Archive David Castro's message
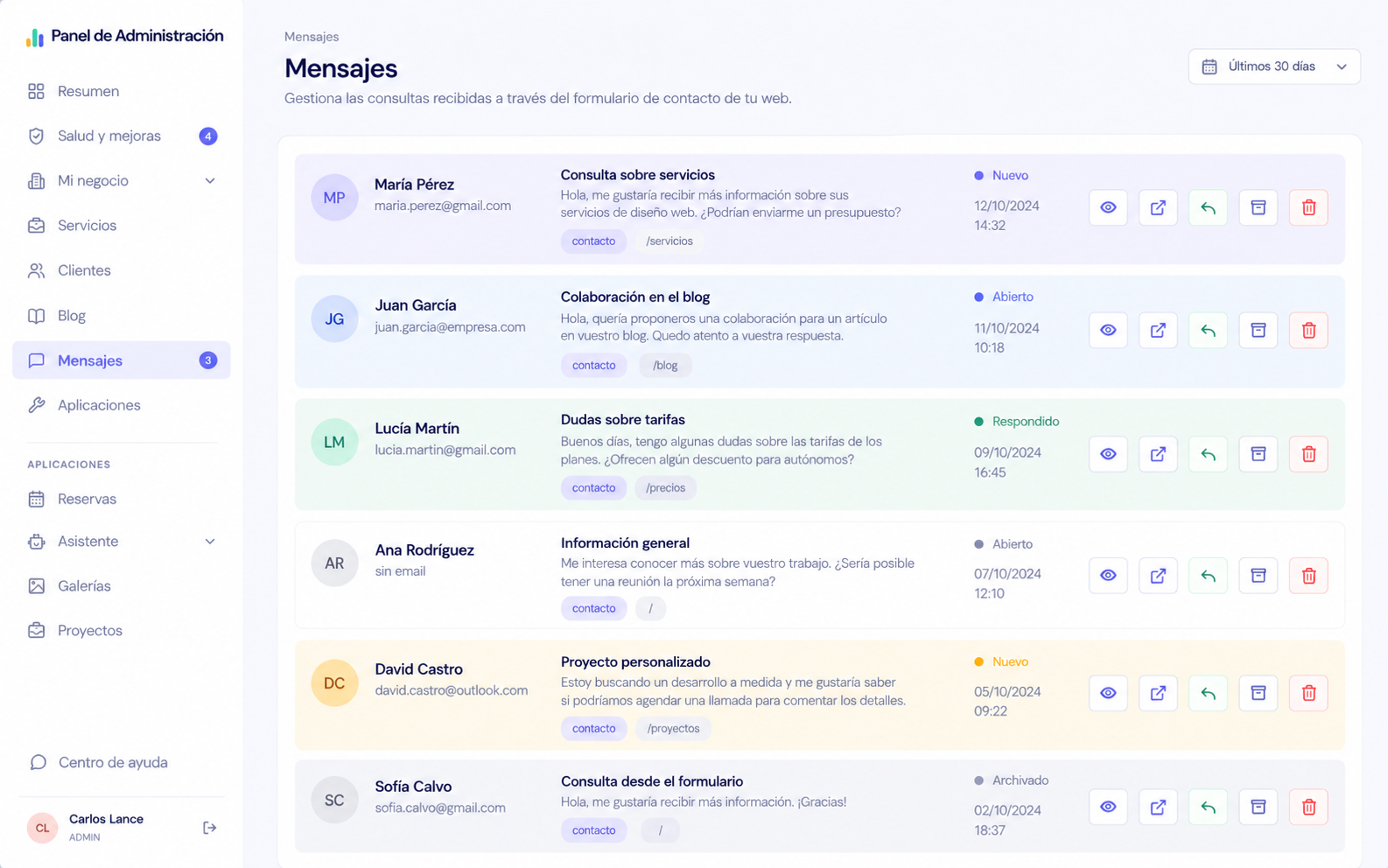1388x868 pixels. pos(1258,693)
